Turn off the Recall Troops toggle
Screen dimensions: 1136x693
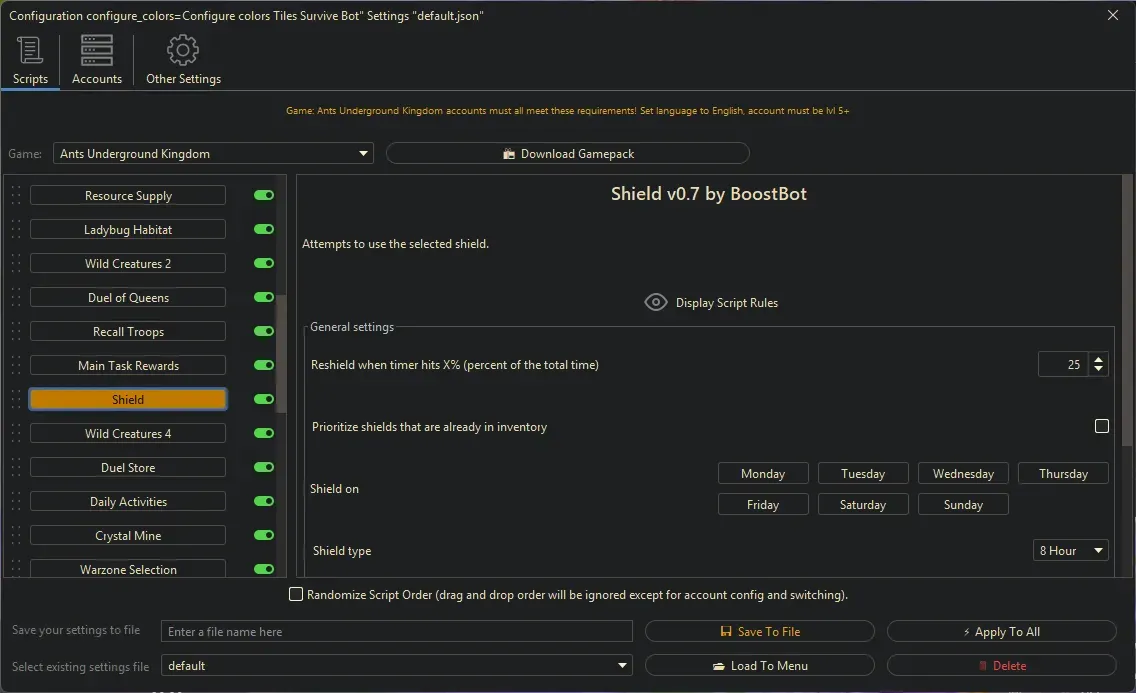[x=264, y=332]
